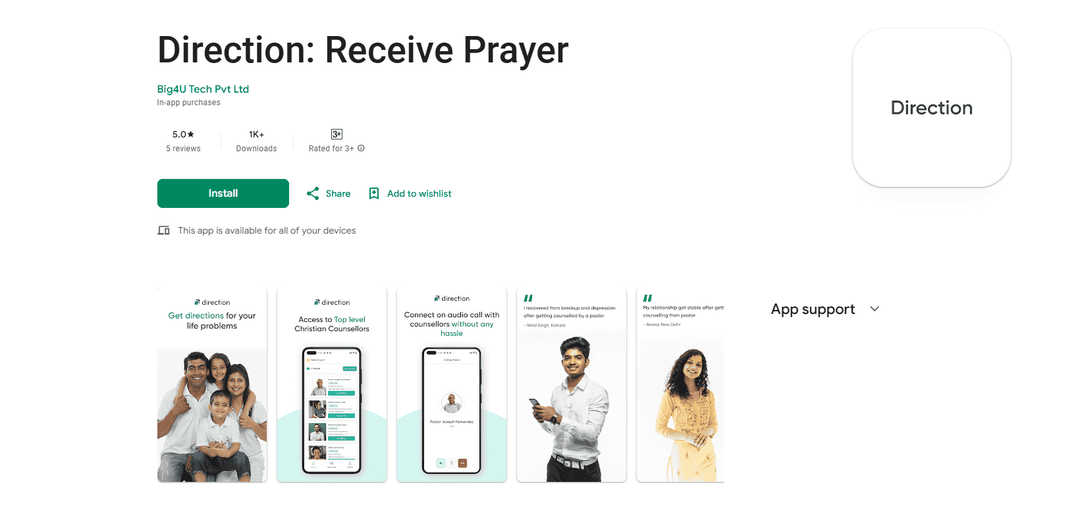This screenshot has width=1080, height=512.
Task: Open audio call screenshot thumbnail
Action: pyautogui.click(x=452, y=385)
